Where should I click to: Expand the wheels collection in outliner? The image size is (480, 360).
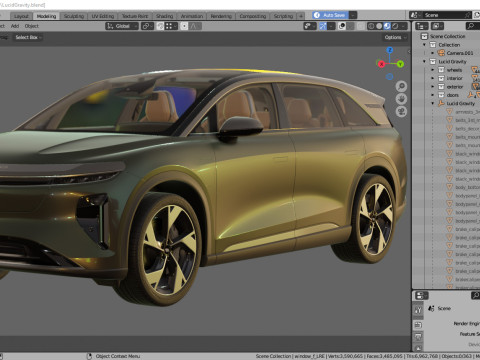point(433,70)
